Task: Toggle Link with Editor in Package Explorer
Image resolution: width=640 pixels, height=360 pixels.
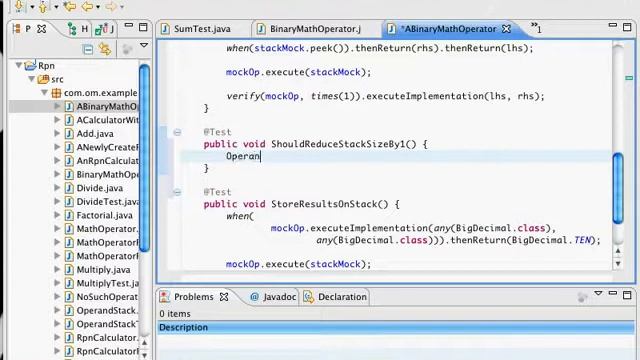Action: coord(105,49)
